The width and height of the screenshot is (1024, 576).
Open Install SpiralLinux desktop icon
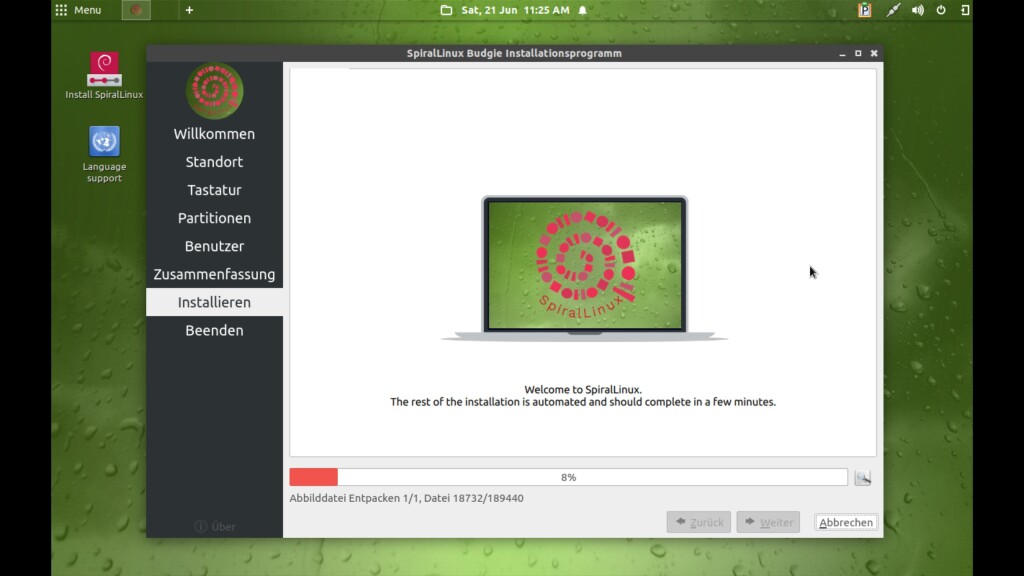pos(104,76)
